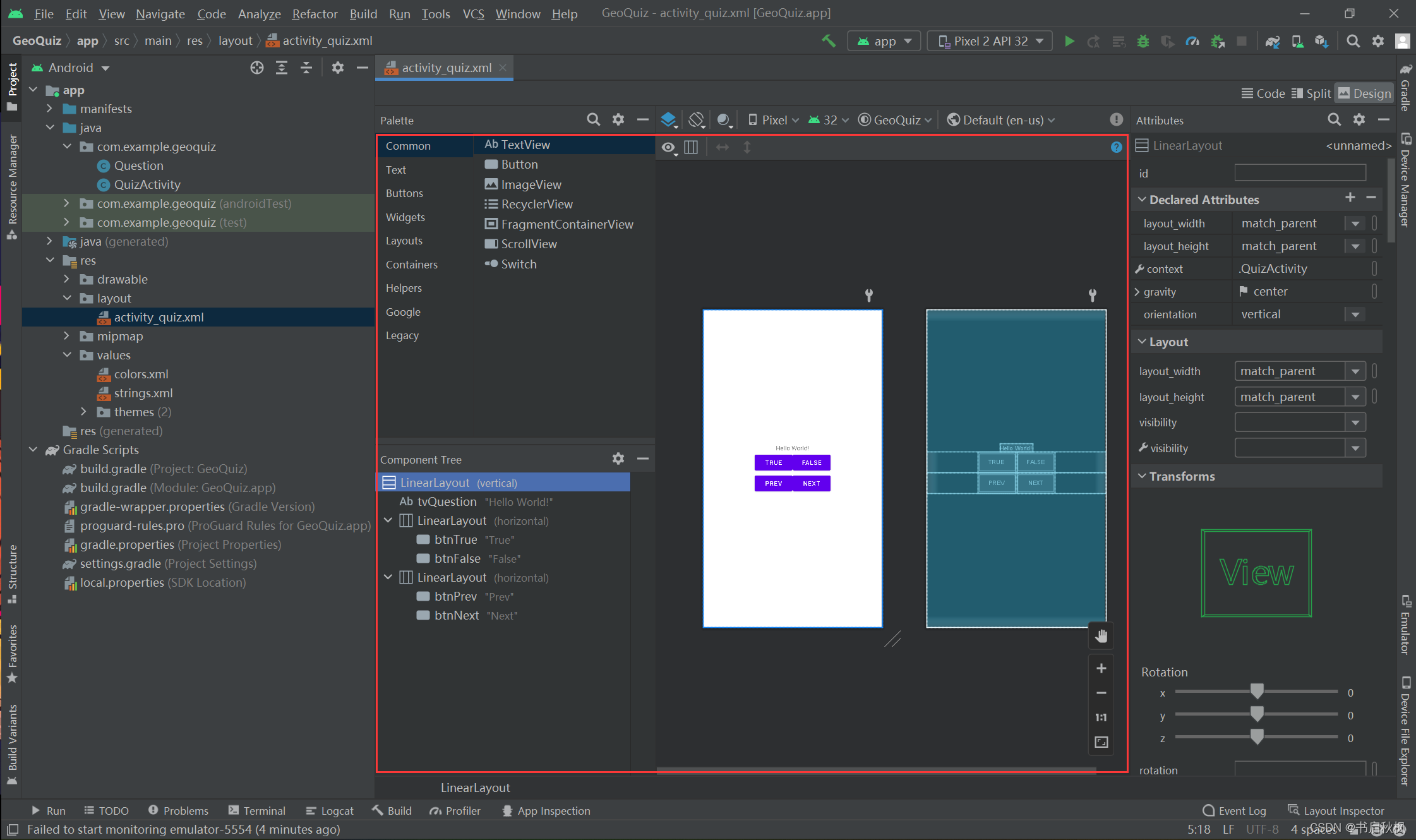Open the VCS menu
Image resolution: width=1416 pixels, height=840 pixels.
[x=473, y=13]
